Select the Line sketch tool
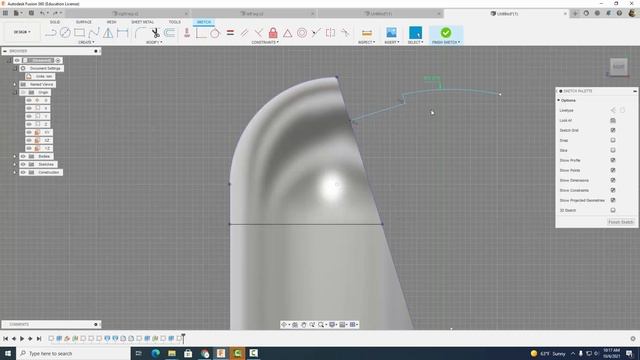Image resolution: width=640 pixels, height=360 pixels. 51,33
